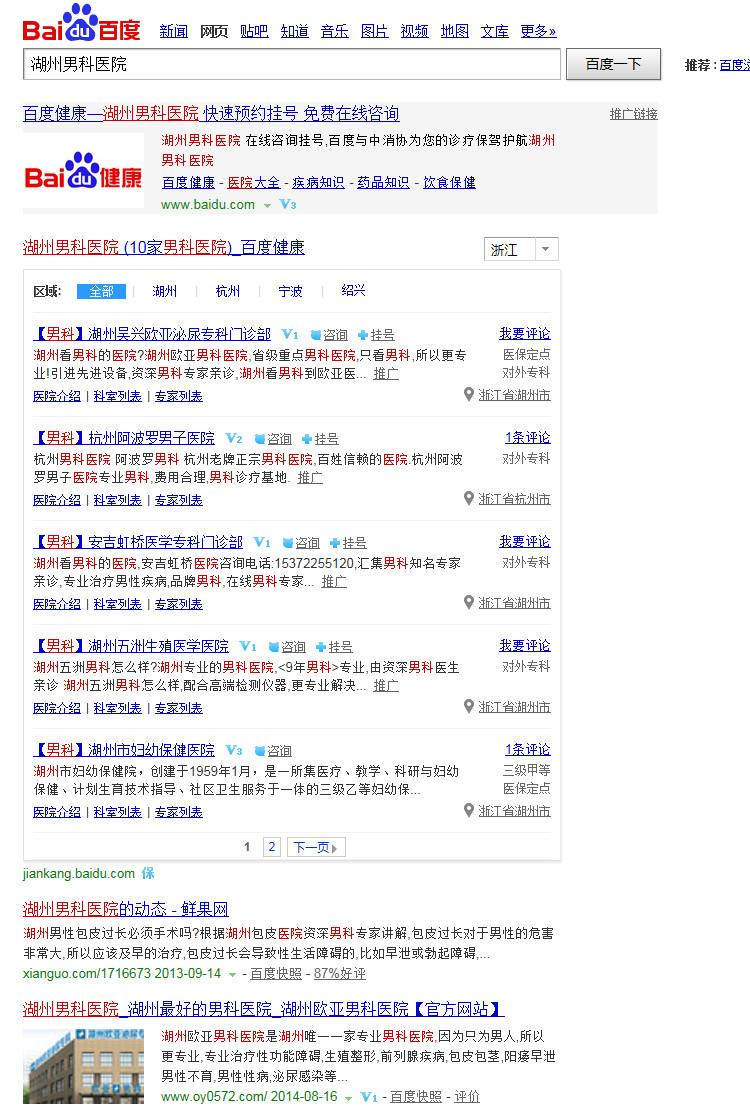Click the 下一页 next page button

[316, 847]
